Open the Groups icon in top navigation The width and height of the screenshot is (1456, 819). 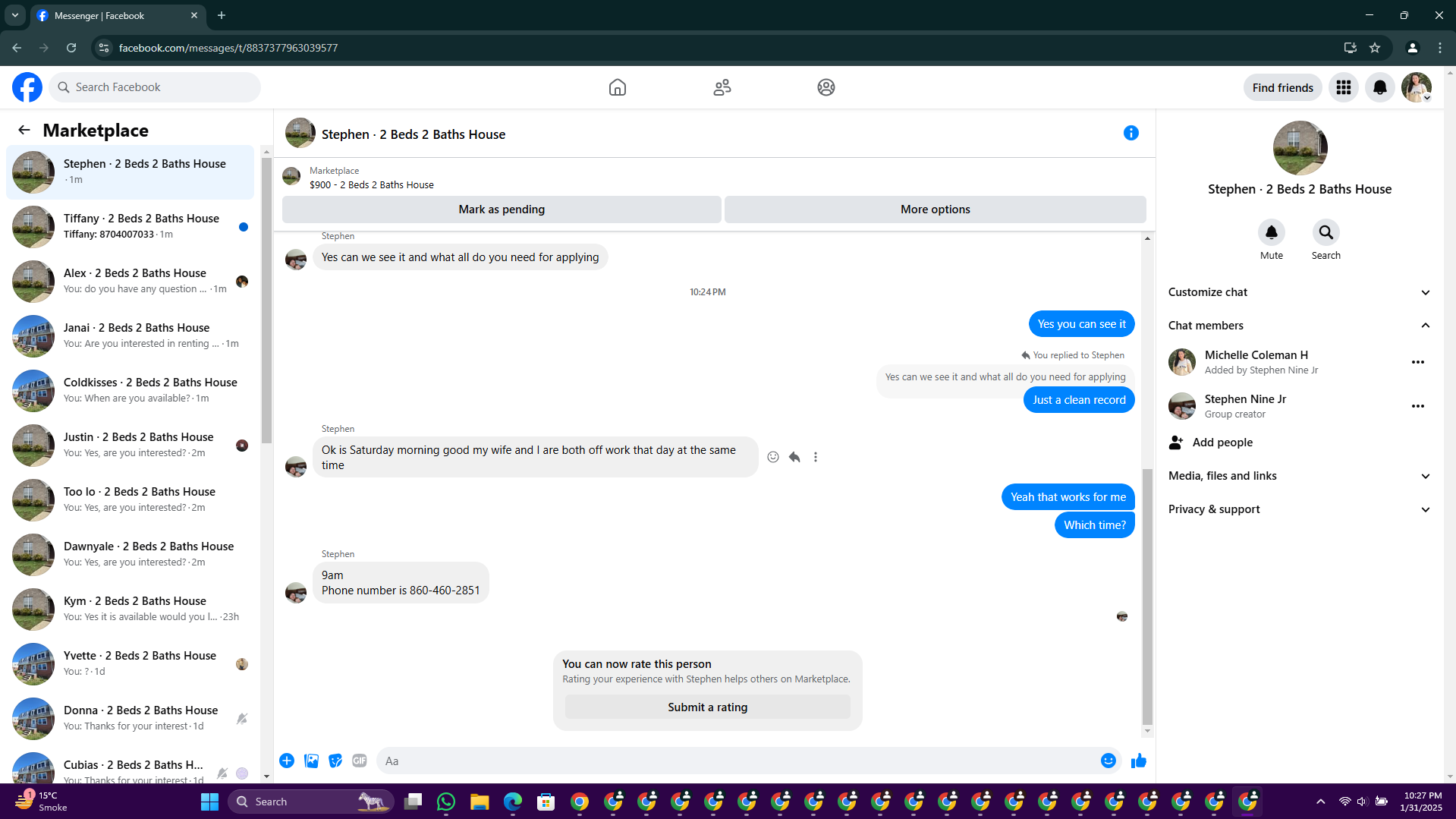826,87
